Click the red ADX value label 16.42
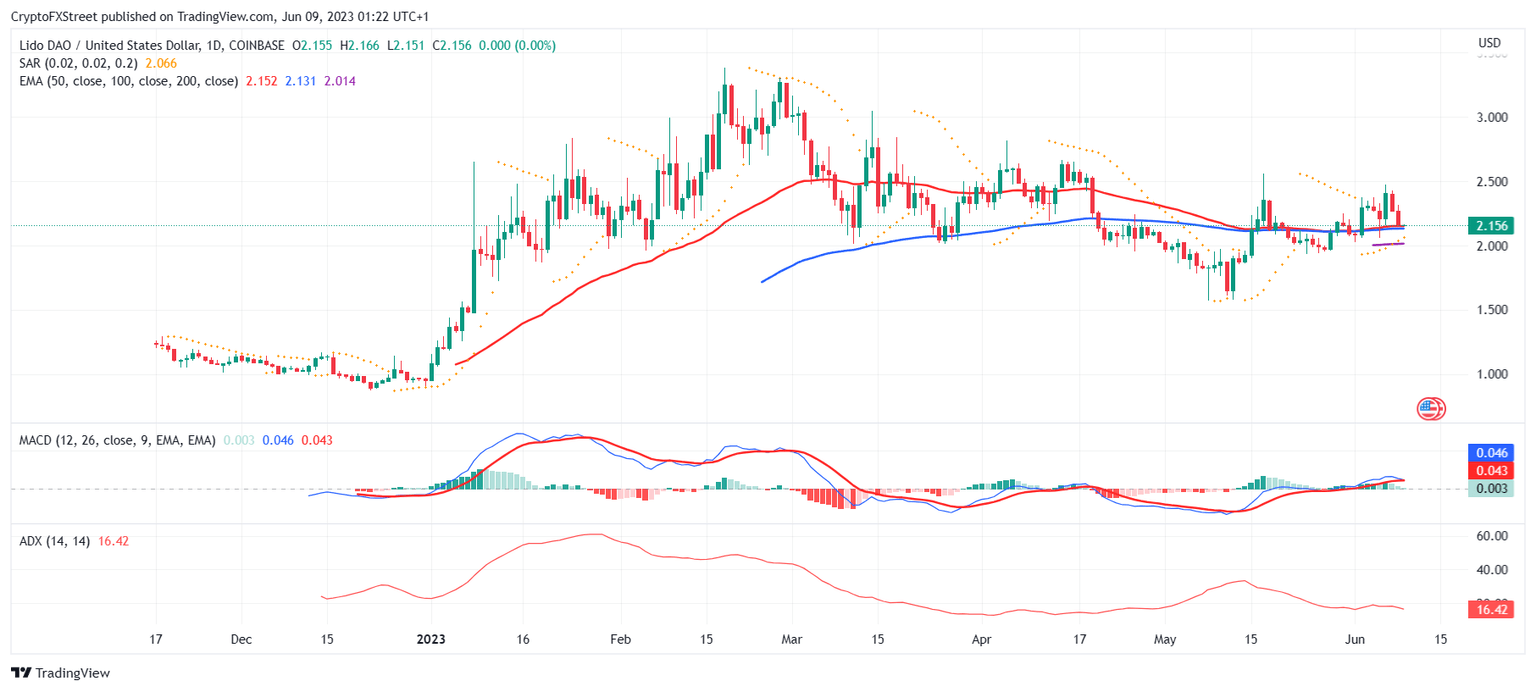 click(1489, 608)
